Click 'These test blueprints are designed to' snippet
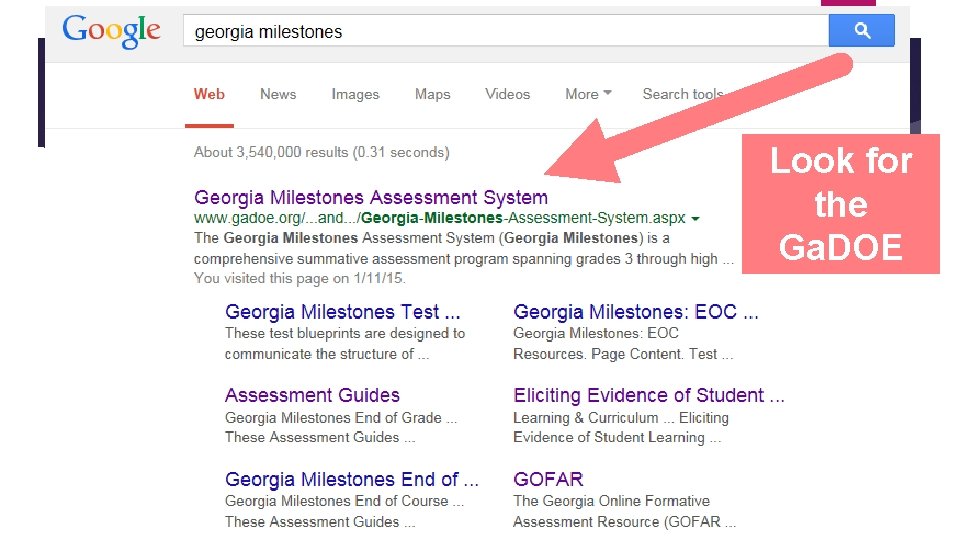Screen dimensions: 960x540 click(x=345, y=333)
